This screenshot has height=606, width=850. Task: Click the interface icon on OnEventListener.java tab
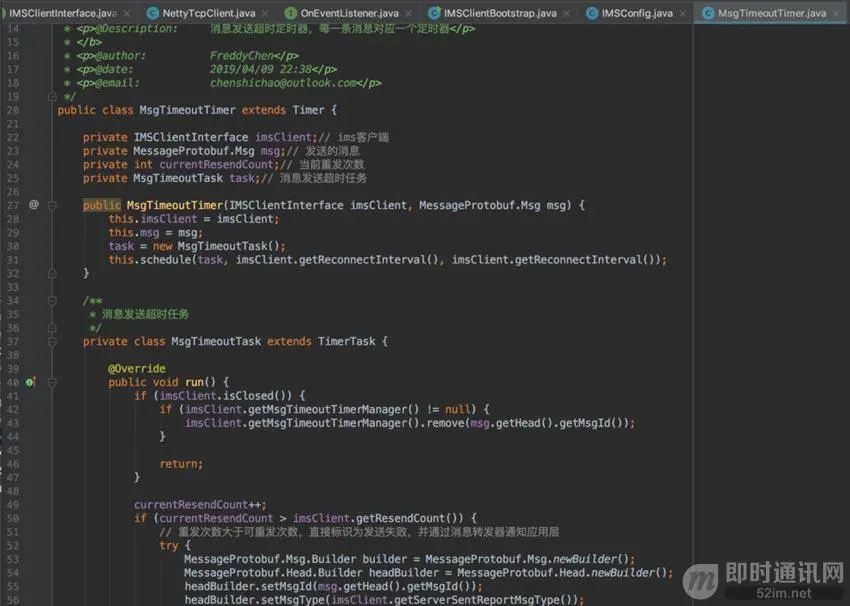point(291,13)
